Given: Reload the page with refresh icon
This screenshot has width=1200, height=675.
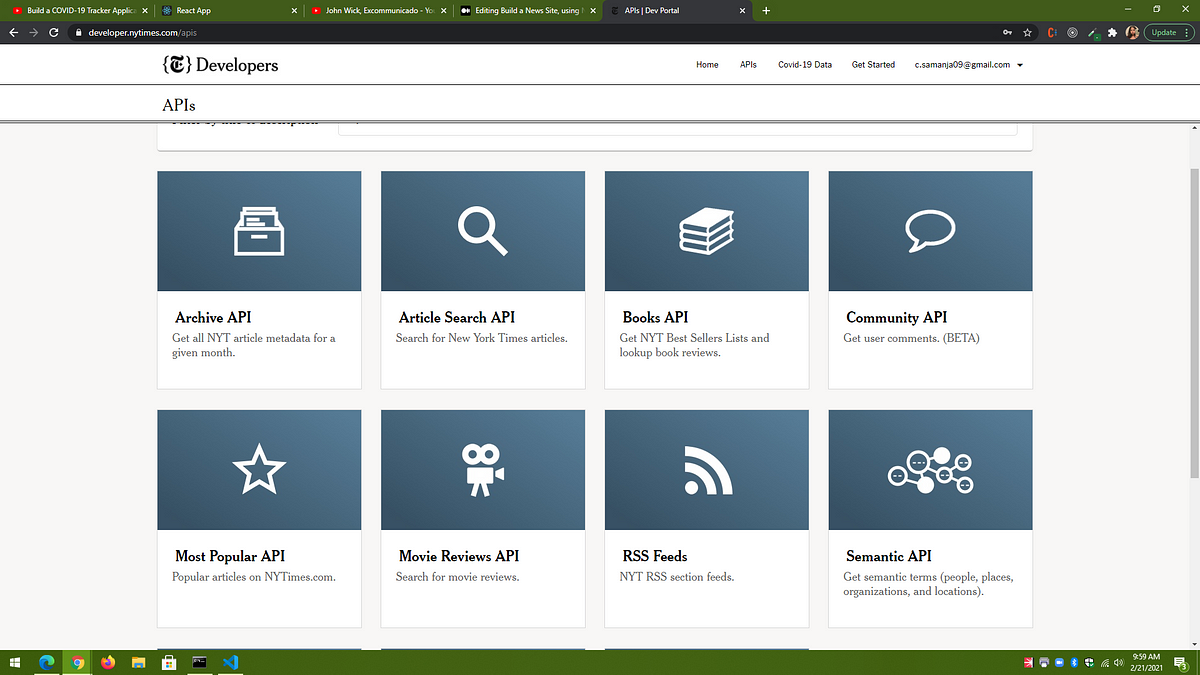Looking at the screenshot, I should pyautogui.click(x=54, y=32).
